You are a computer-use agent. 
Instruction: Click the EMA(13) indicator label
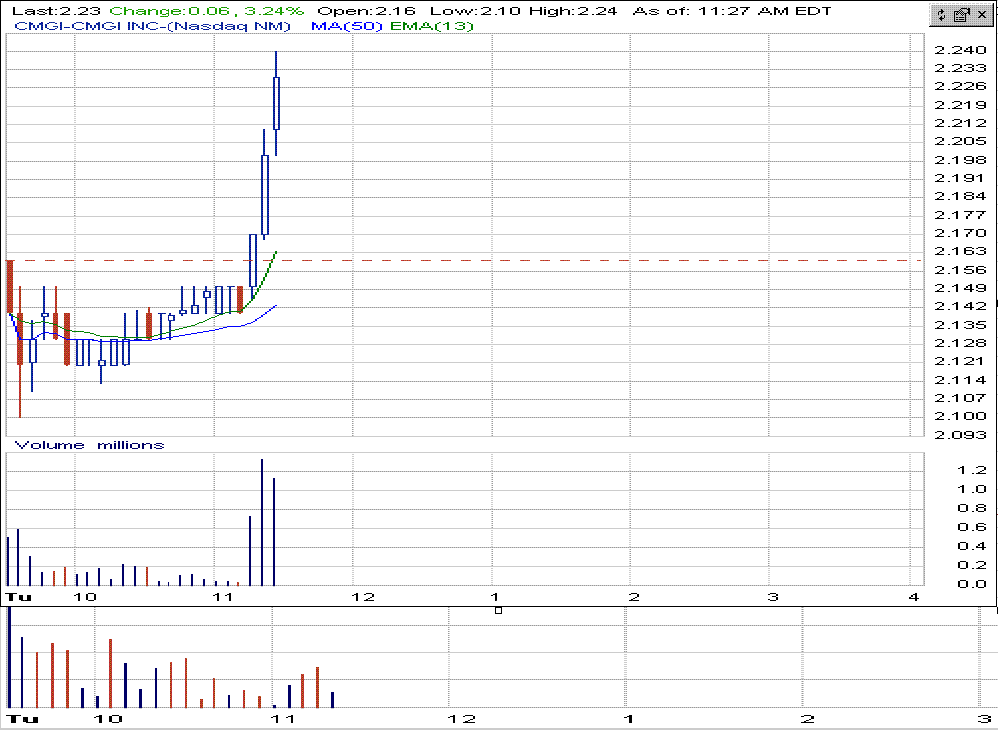pos(432,26)
